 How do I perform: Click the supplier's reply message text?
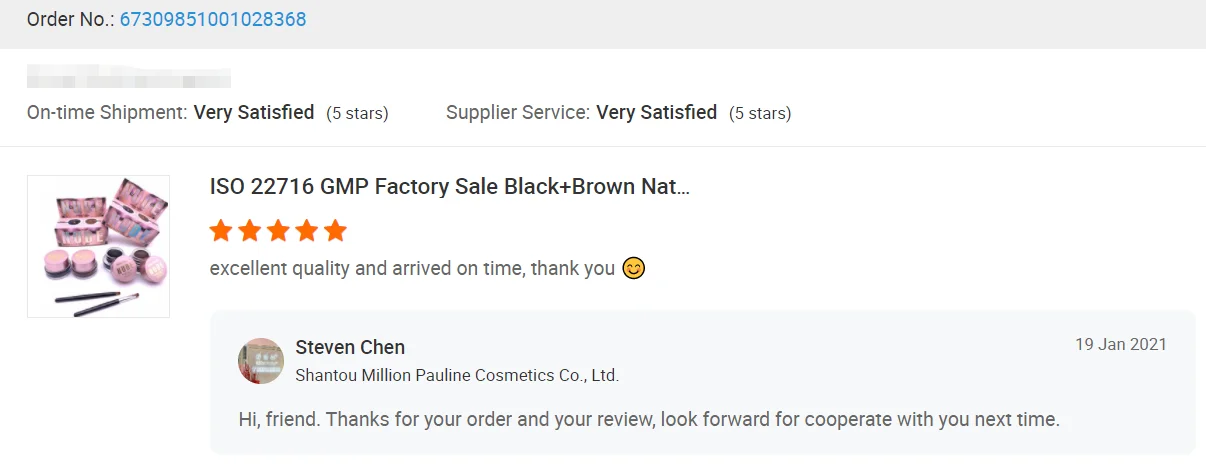coord(649,419)
